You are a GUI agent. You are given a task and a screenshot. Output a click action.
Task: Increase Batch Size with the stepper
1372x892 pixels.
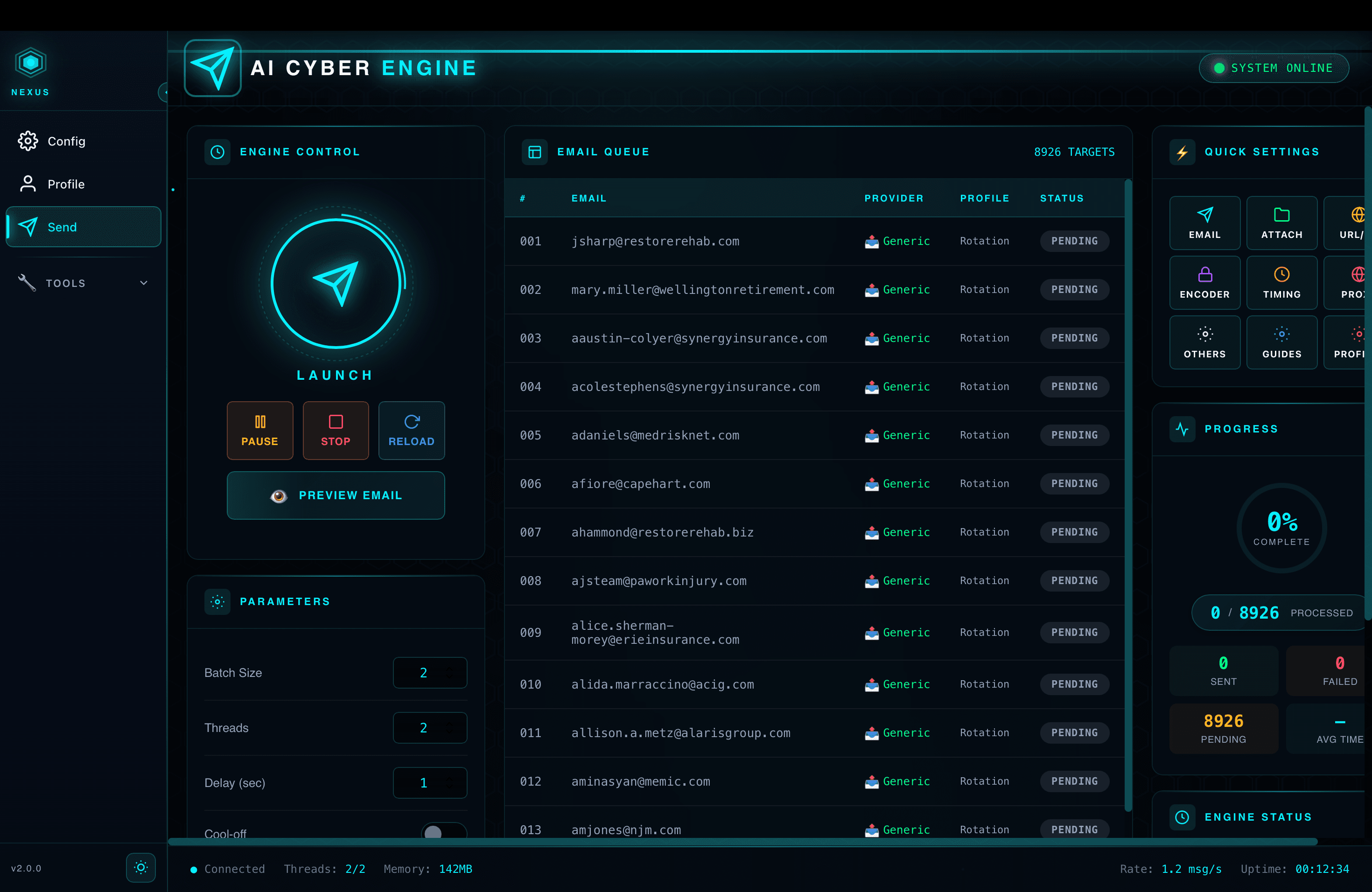pyautogui.click(x=450, y=669)
